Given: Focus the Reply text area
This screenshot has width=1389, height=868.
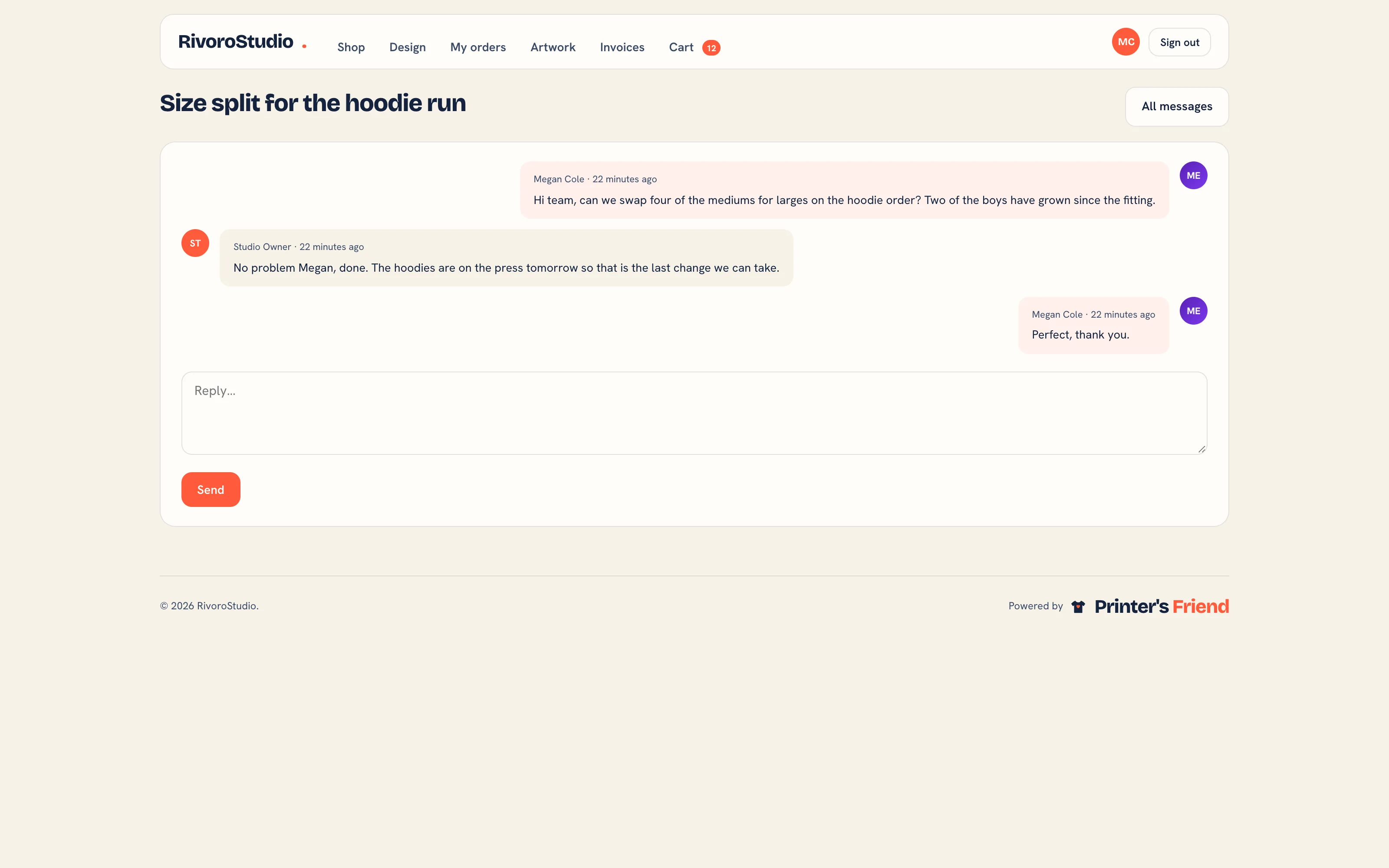Looking at the screenshot, I should [x=694, y=413].
